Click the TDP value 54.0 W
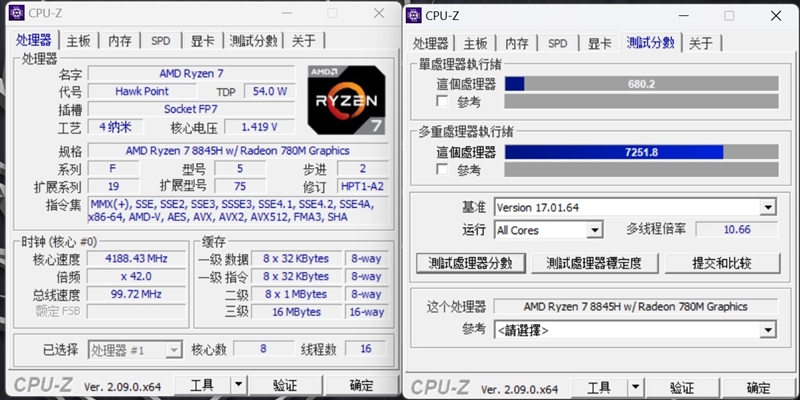Screen dimensions: 800x400 [x=269, y=91]
